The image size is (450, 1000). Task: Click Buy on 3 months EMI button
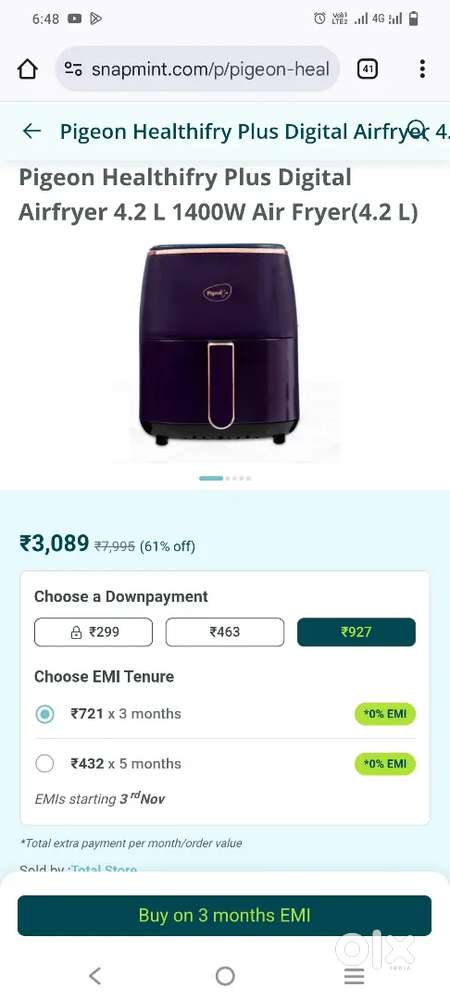tap(224, 915)
